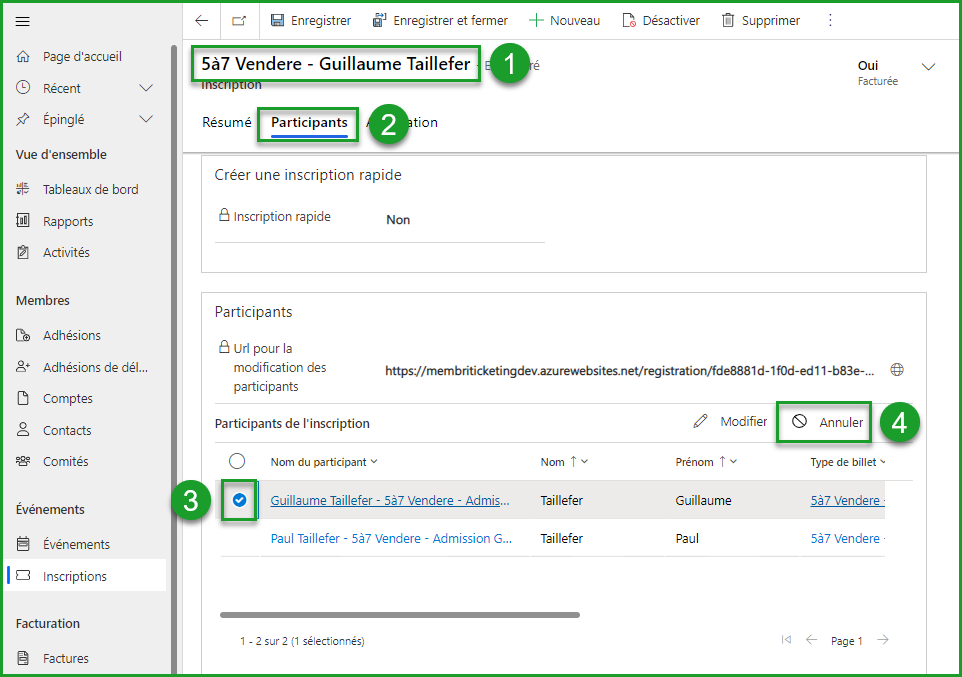Go to next page arrow in grid footer

click(883, 640)
